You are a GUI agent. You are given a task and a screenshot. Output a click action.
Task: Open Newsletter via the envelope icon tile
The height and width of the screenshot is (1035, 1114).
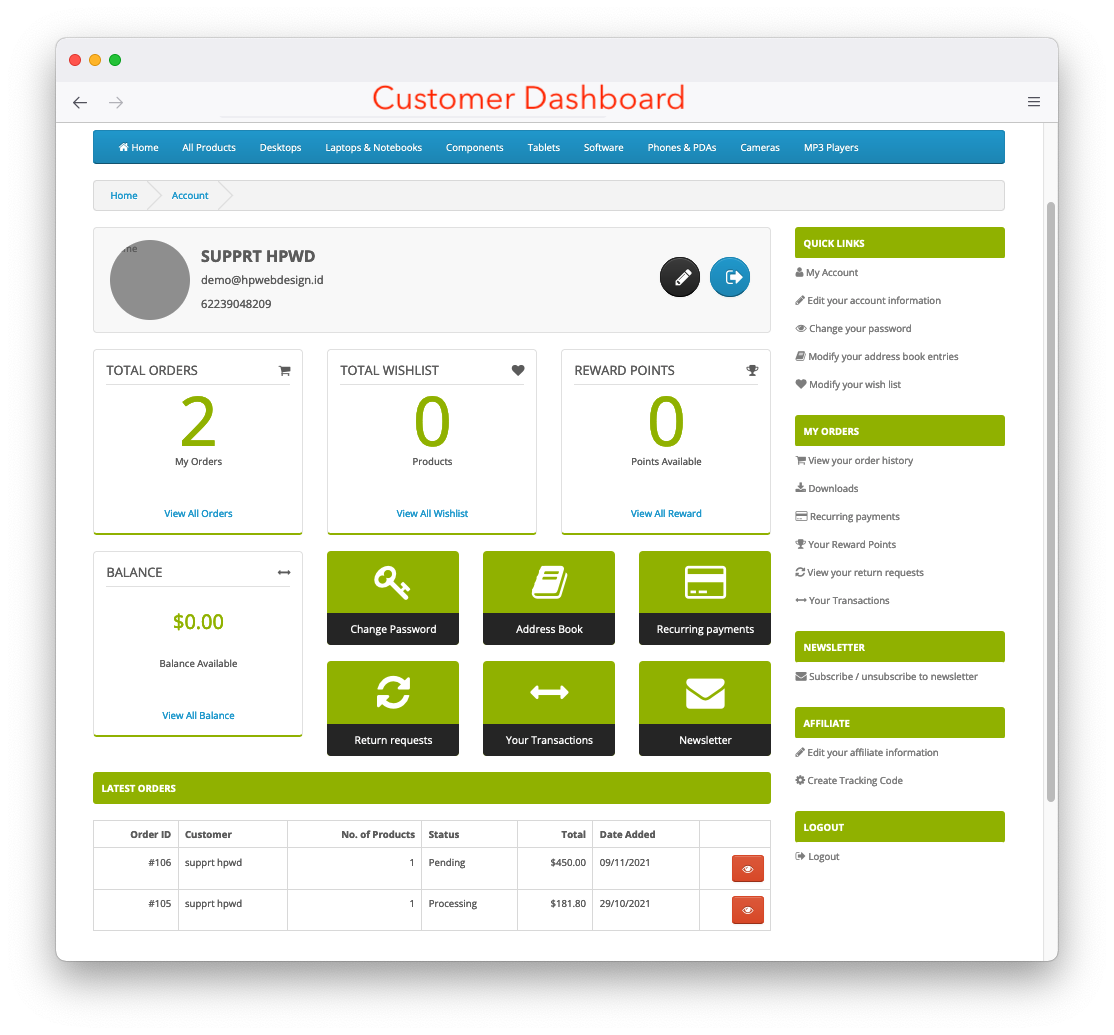click(704, 692)
